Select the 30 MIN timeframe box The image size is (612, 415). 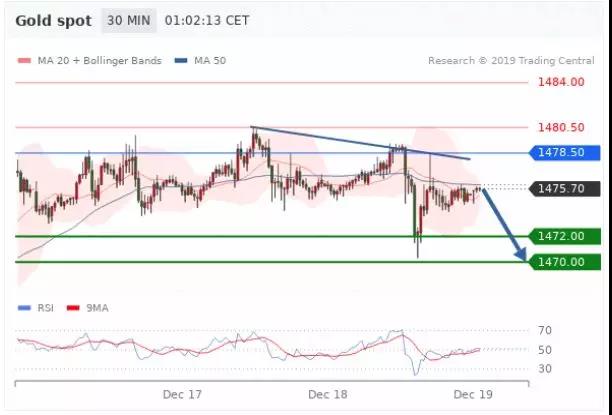pyautogui.click(x=129, y=20)
